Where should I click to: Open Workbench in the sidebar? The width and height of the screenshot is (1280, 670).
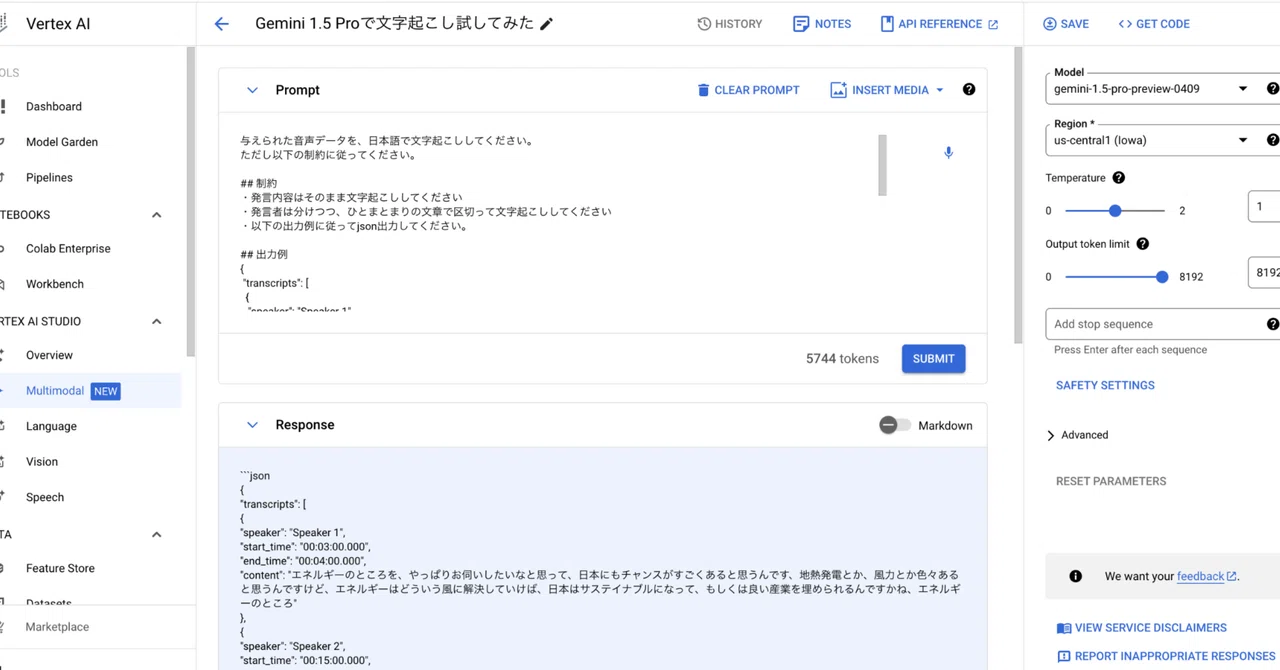point(55,284)
